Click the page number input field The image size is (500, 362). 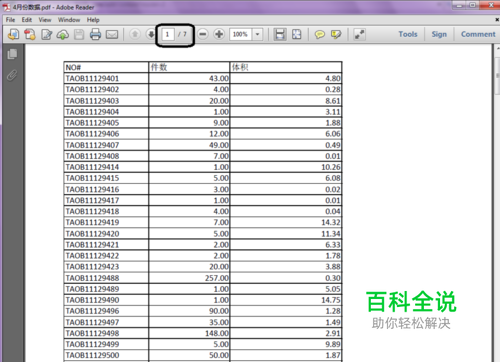[x=168, y=34]
